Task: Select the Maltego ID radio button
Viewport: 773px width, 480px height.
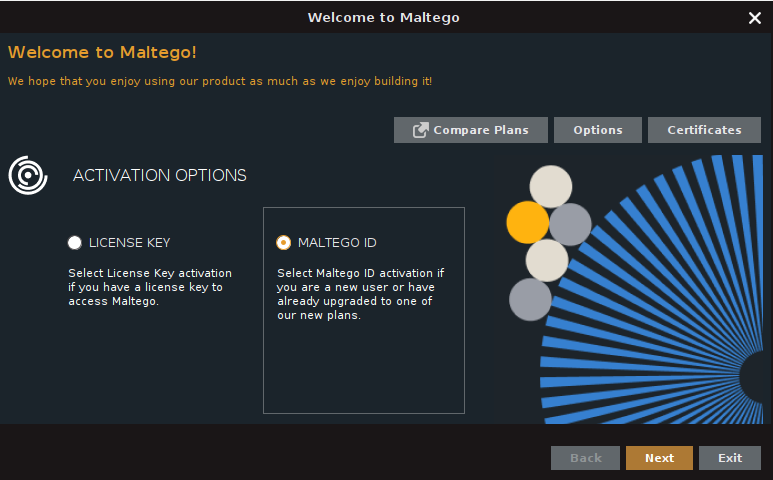Action: 283,243
